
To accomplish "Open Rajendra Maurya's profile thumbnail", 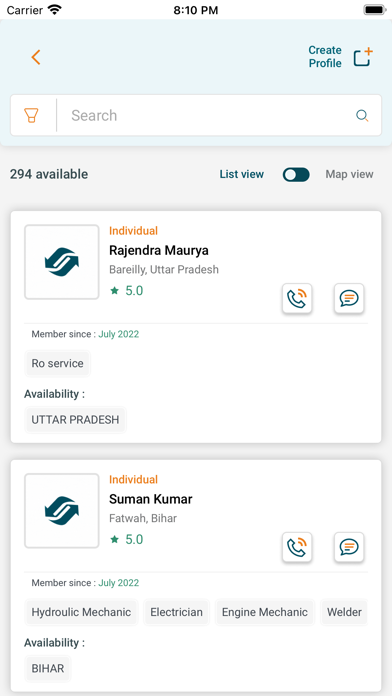I will tap(62, 262).
